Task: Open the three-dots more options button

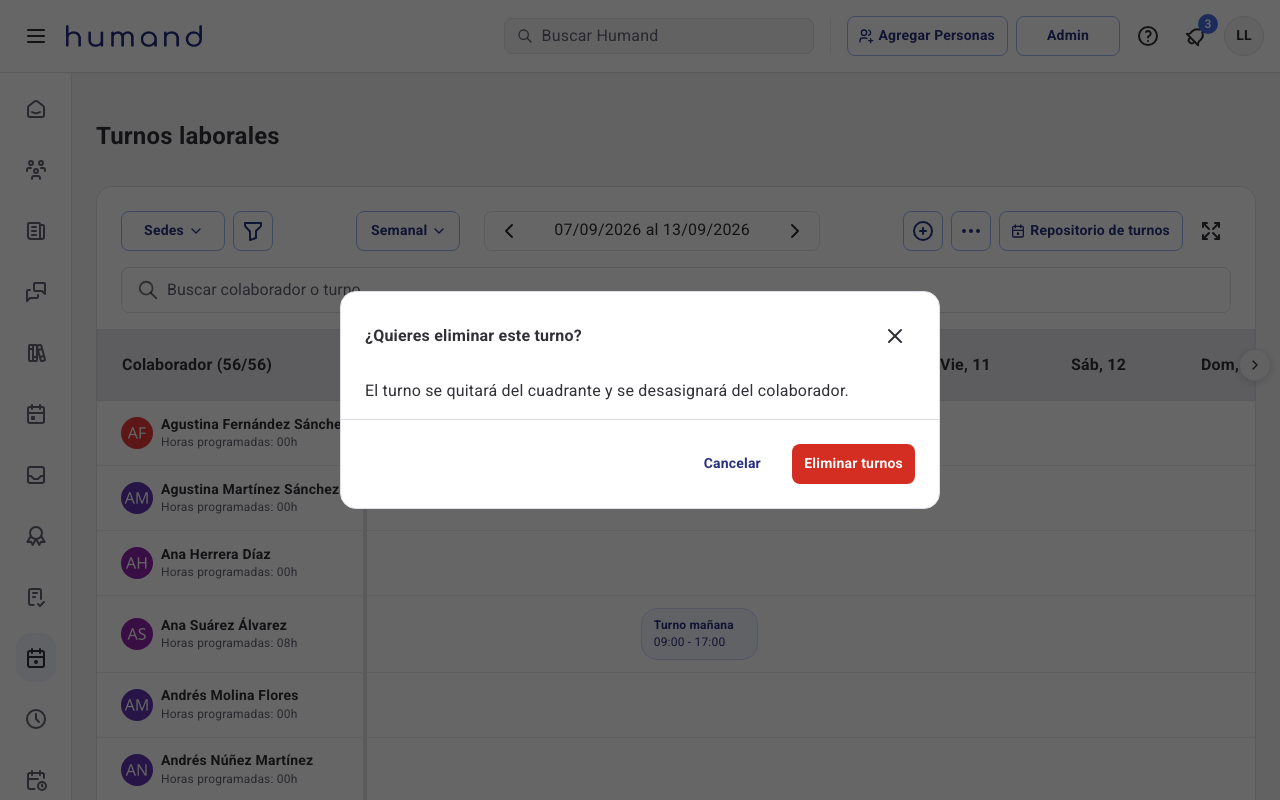Action: tap(971, 231)
